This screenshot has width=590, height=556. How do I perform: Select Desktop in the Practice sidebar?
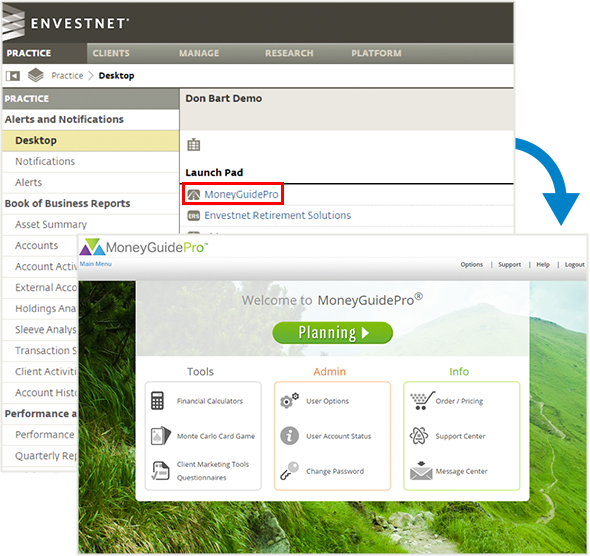pos(90,141)
